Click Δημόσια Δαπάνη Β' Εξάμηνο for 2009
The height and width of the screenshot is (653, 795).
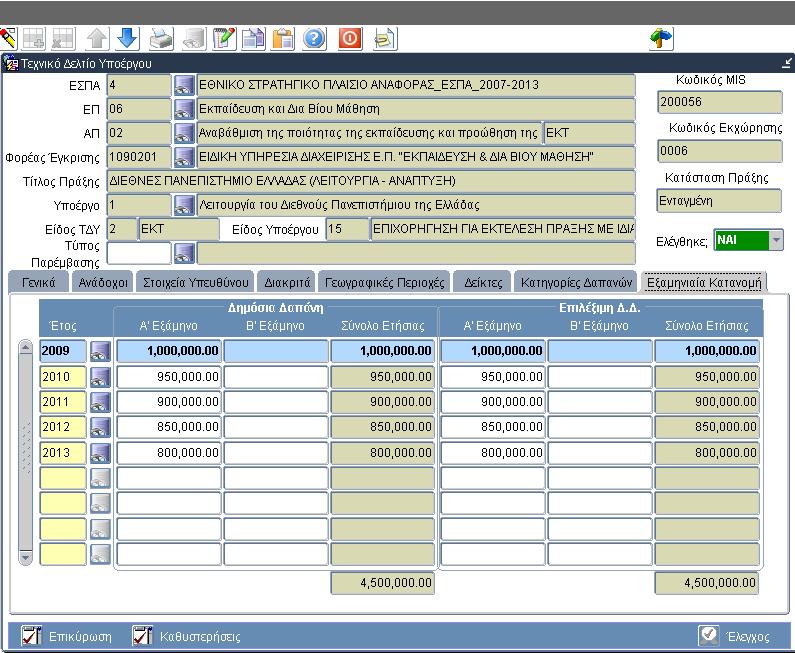pos(276,351)
